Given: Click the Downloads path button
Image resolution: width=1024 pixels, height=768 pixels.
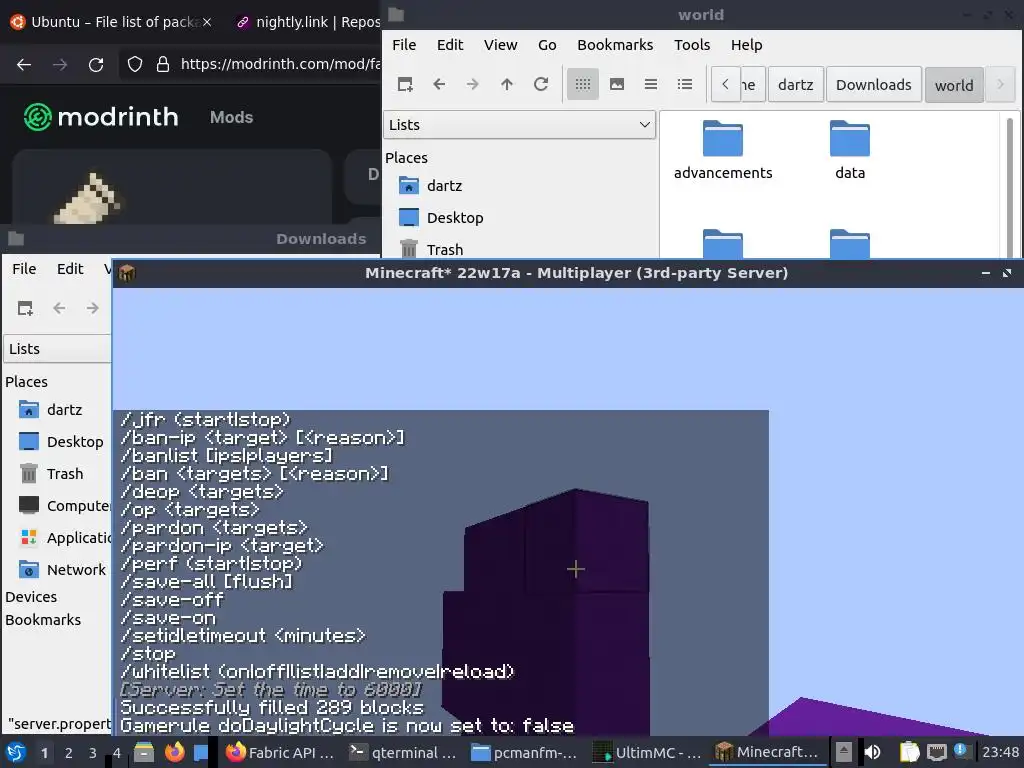Looking at the screenshot, I should tap(874, 85).
